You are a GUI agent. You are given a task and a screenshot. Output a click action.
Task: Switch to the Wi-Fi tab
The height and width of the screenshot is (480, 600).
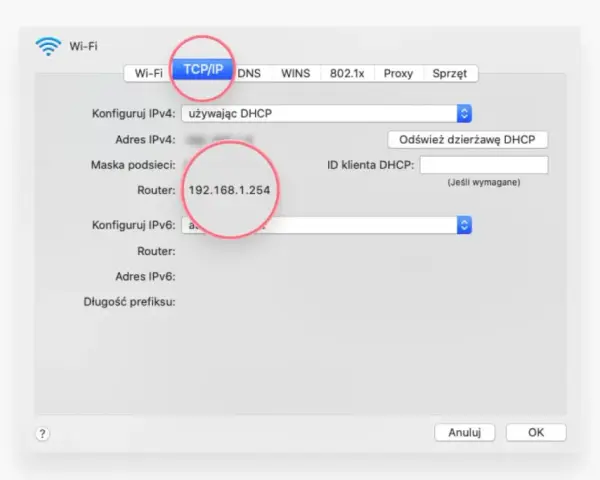pos(148,73)
